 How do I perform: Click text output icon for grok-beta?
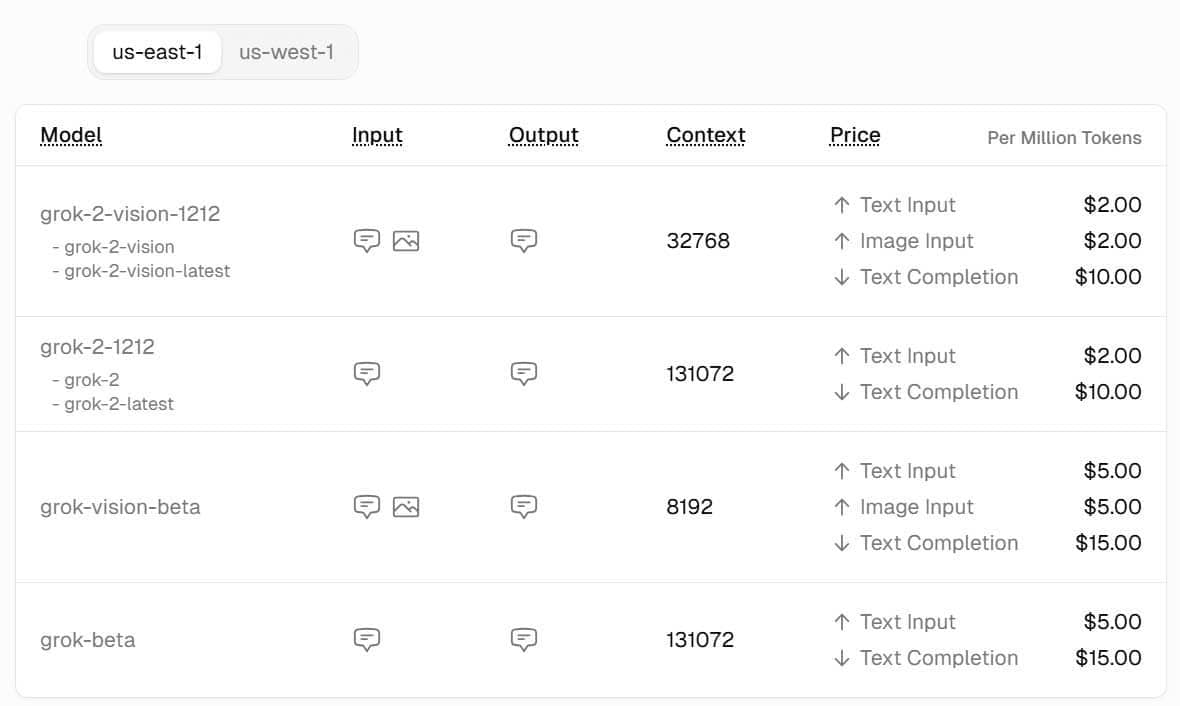[524, 640]
